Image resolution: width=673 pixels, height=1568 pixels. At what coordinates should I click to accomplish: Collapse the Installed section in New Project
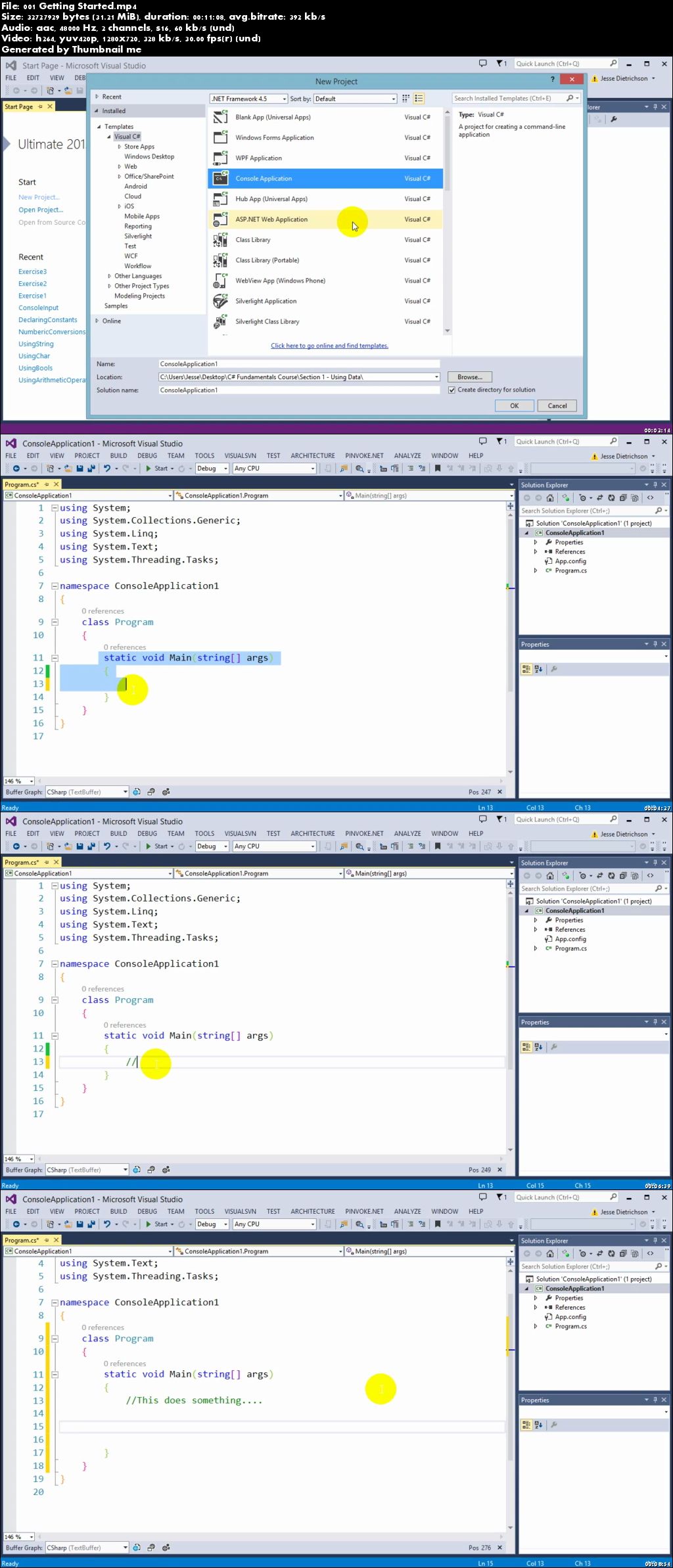pyautogui.click(x=97, y=111)
